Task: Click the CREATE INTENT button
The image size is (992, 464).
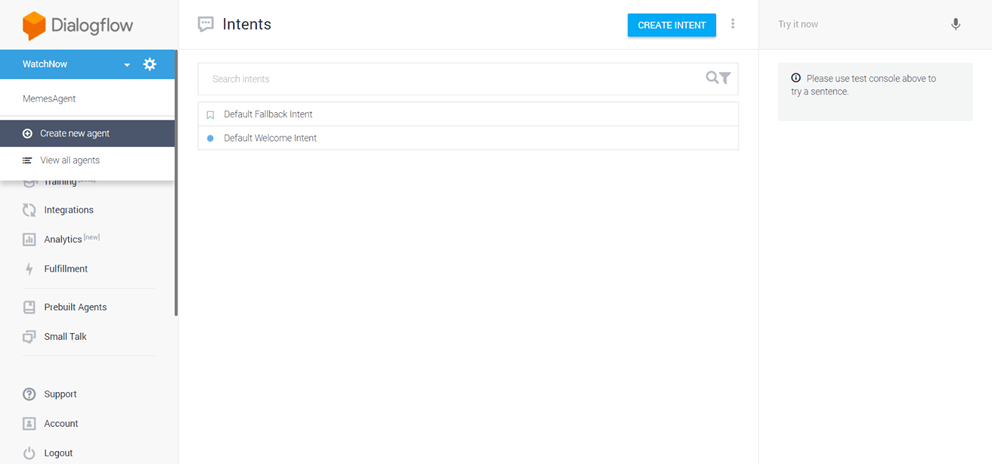Action: pos(671,25)
